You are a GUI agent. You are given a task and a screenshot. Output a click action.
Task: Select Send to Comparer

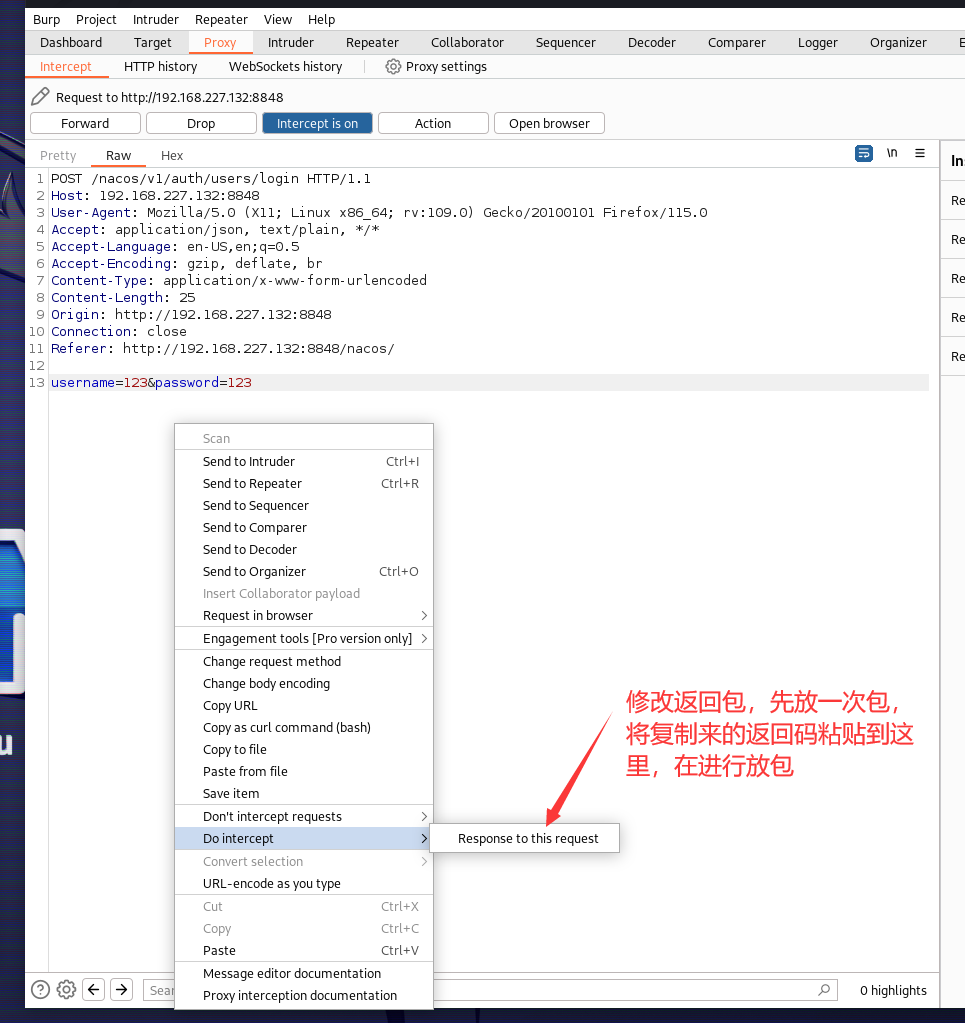pos(304,527)
